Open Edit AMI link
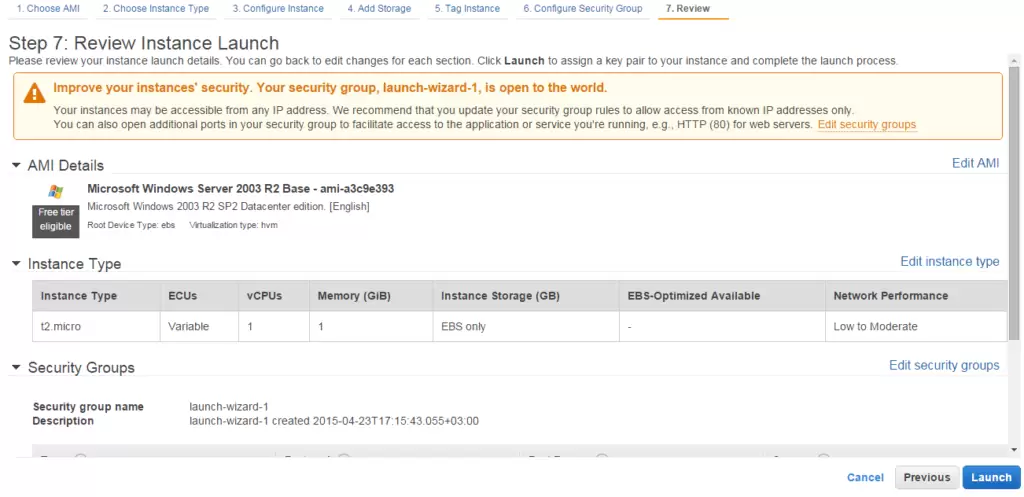Screen dimensions: 1024x497 click(x=975, y=163)
